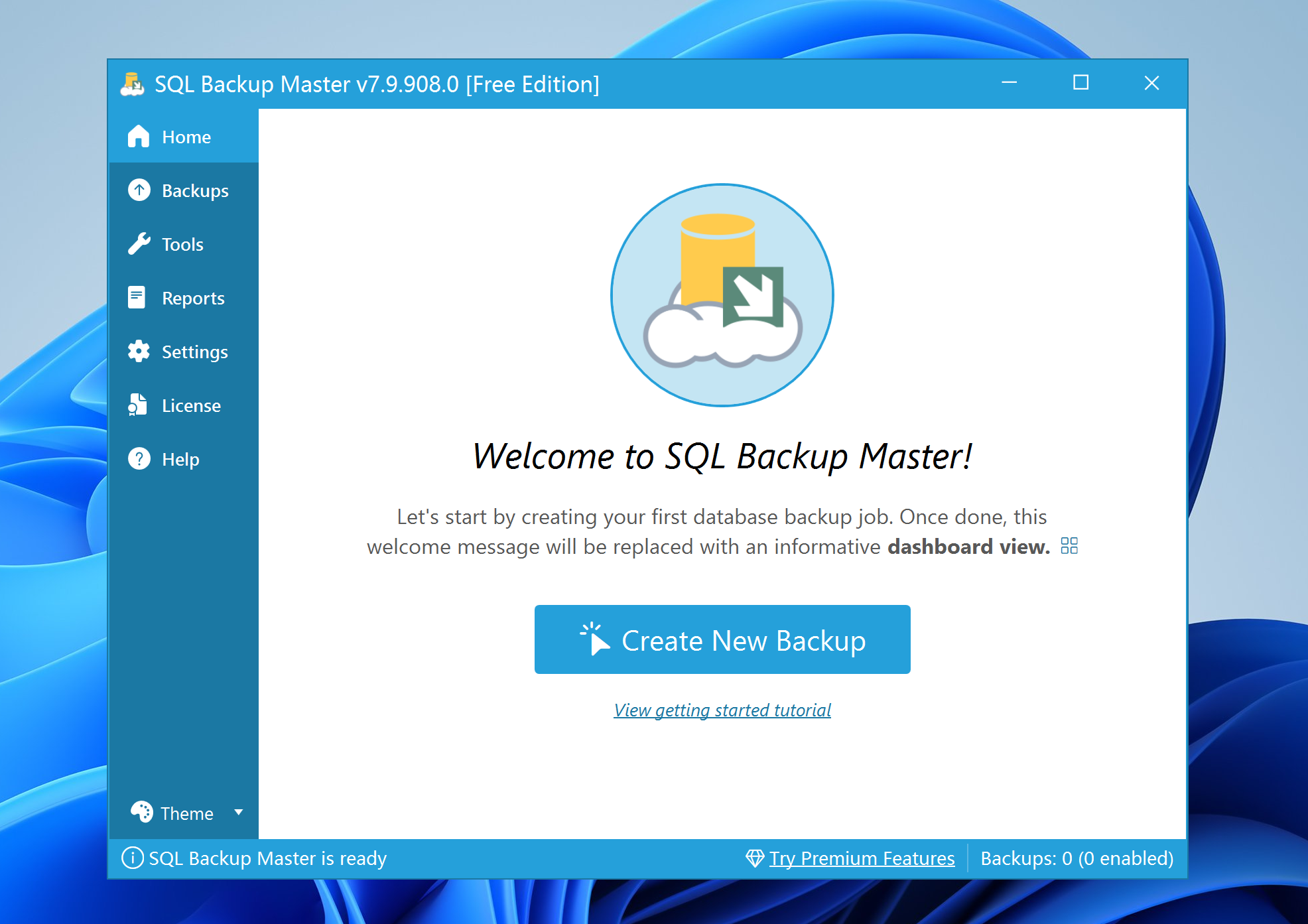Click the Backups upload arrow icon

point(139,190)
